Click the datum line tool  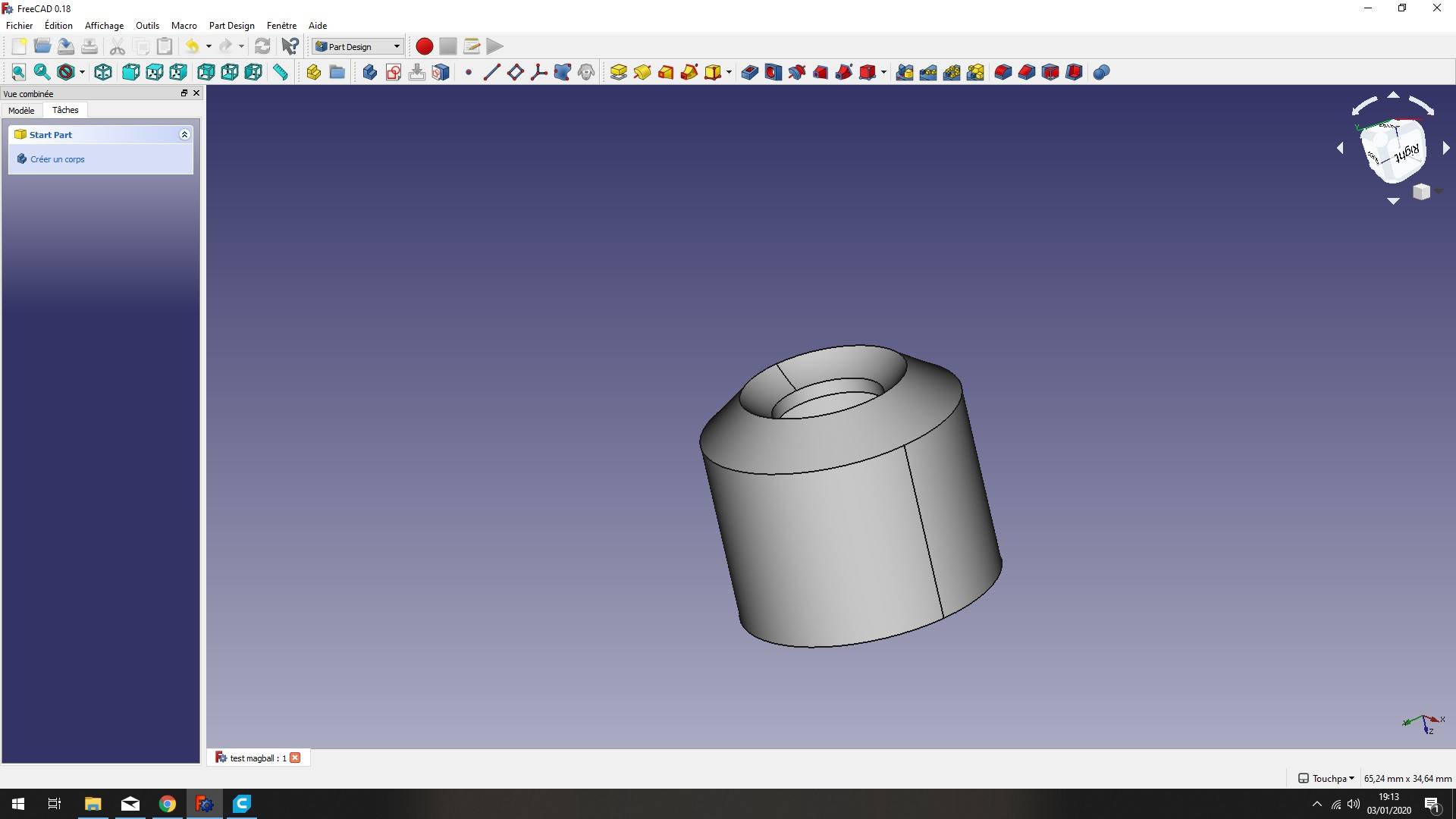[491, 72]
